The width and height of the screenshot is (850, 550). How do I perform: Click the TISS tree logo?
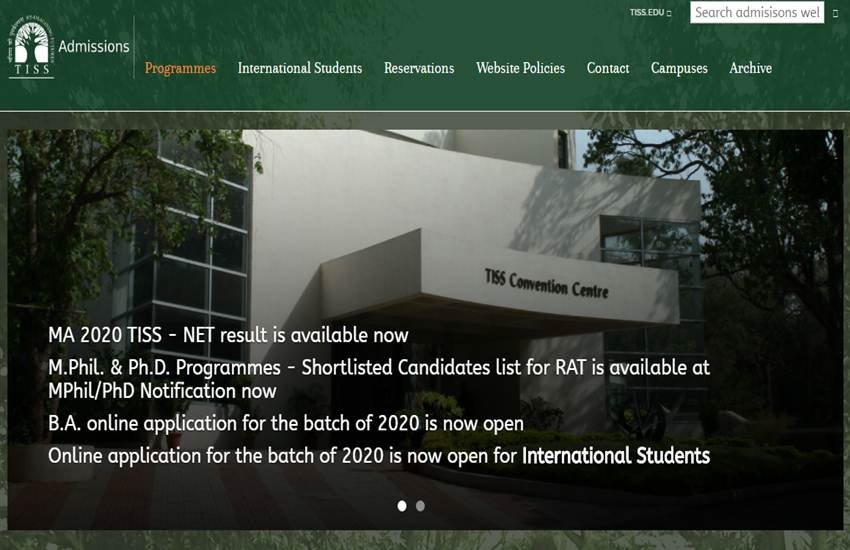(x=31, y=46)
